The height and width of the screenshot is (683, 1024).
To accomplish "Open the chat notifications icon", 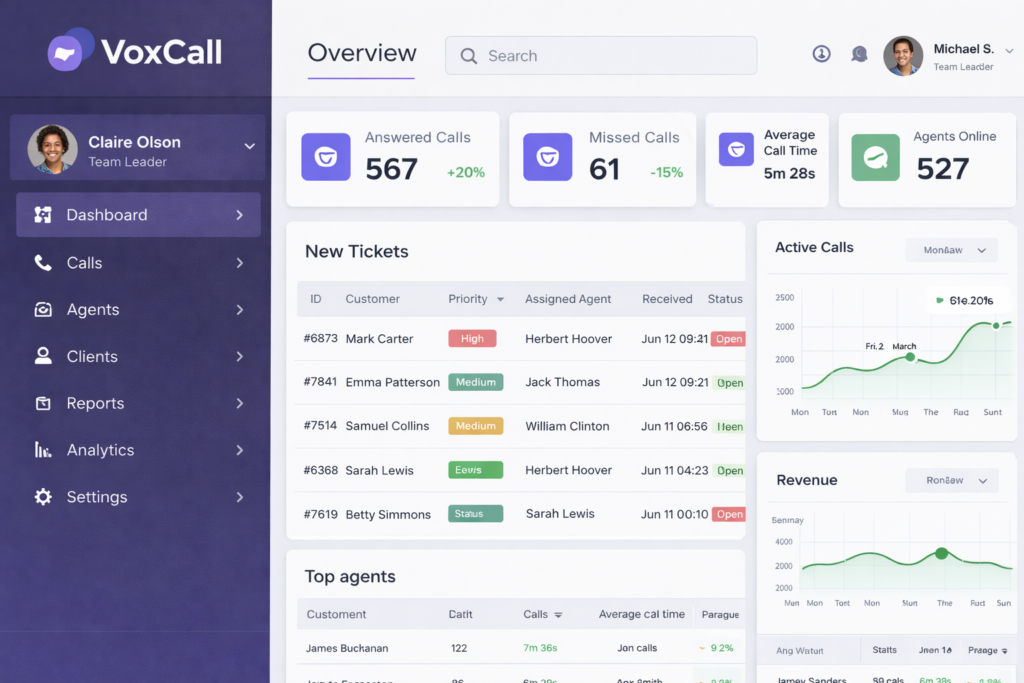I will click(x=859, y=54).
